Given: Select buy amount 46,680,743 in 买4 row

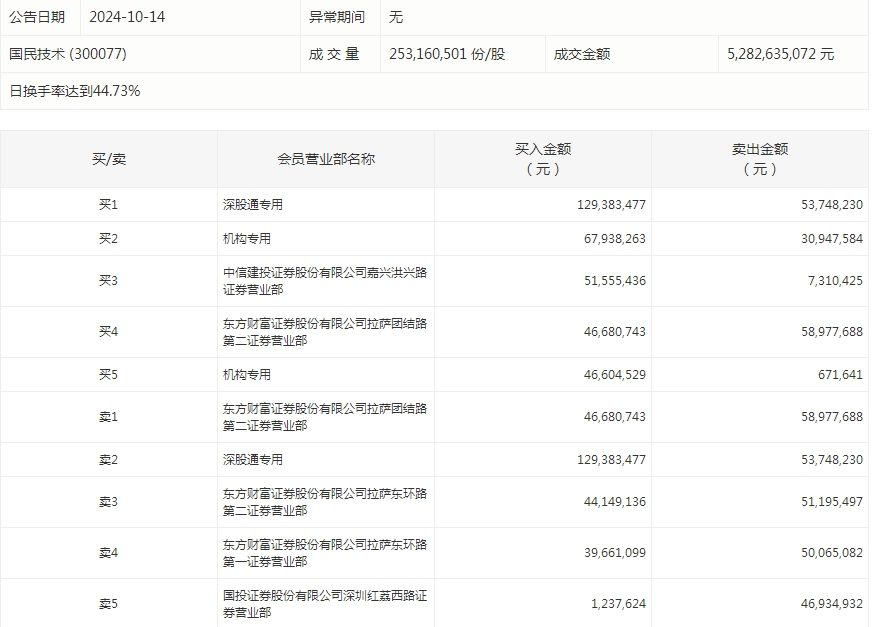Looking at the screenshot, I should (x=615, y=332).
